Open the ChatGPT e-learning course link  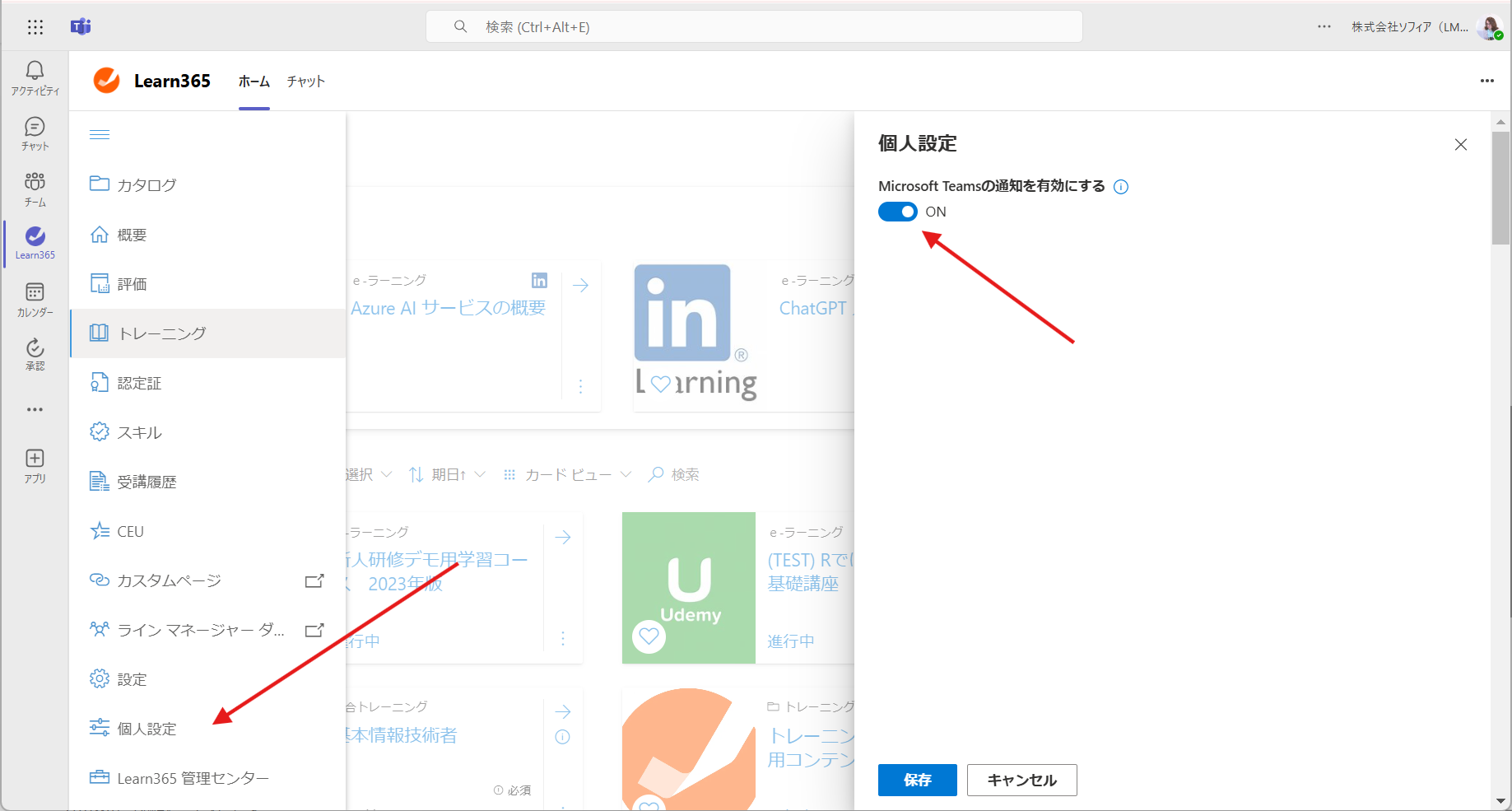[816, 308]
